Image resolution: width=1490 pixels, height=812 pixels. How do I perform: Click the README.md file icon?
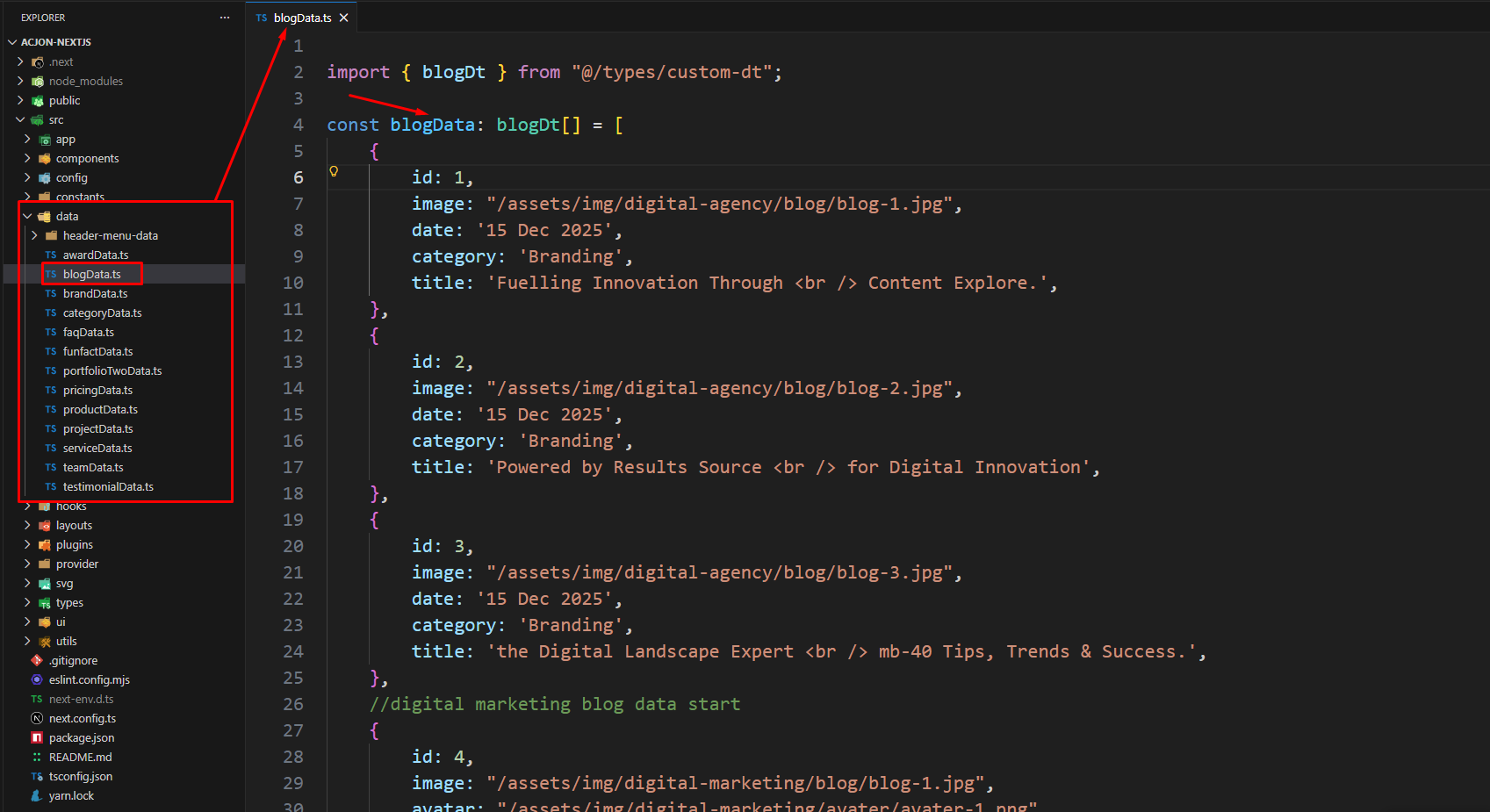click(x=37, y=757)
